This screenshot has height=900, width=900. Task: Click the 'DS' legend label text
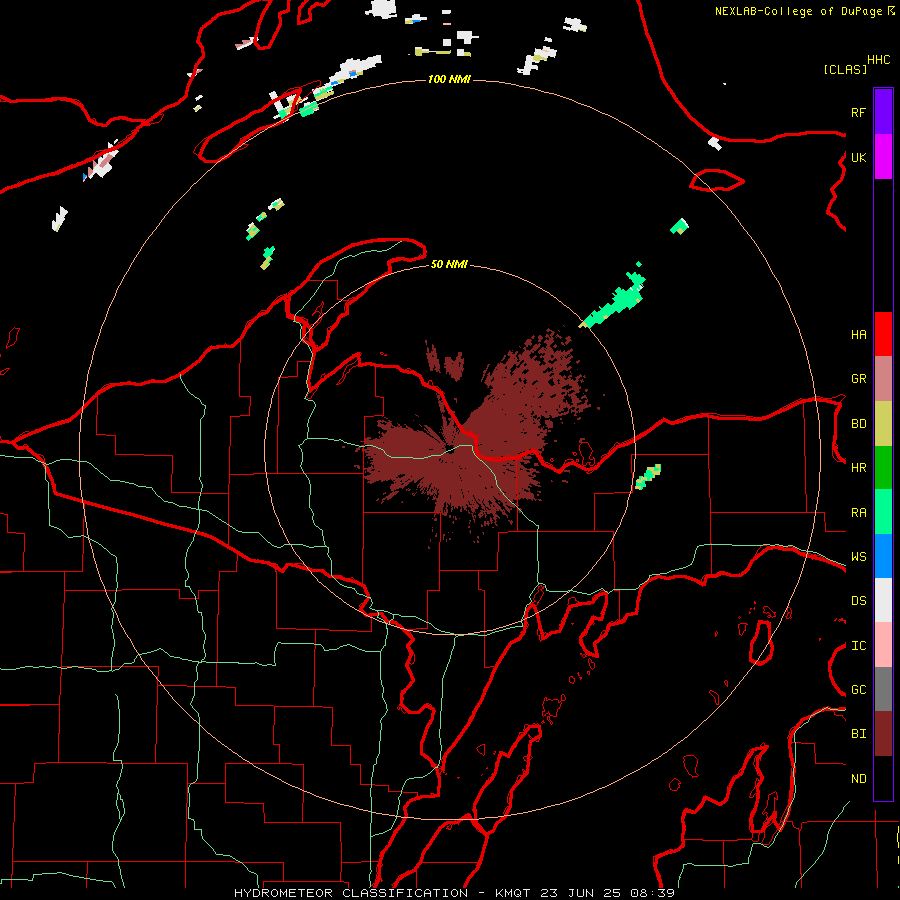[x=858, y=601]
